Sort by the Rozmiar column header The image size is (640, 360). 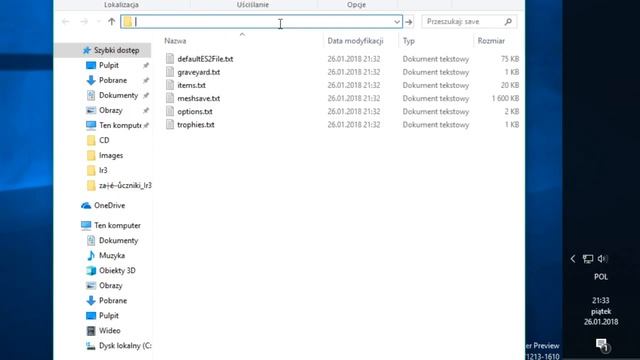pos(491,41)
